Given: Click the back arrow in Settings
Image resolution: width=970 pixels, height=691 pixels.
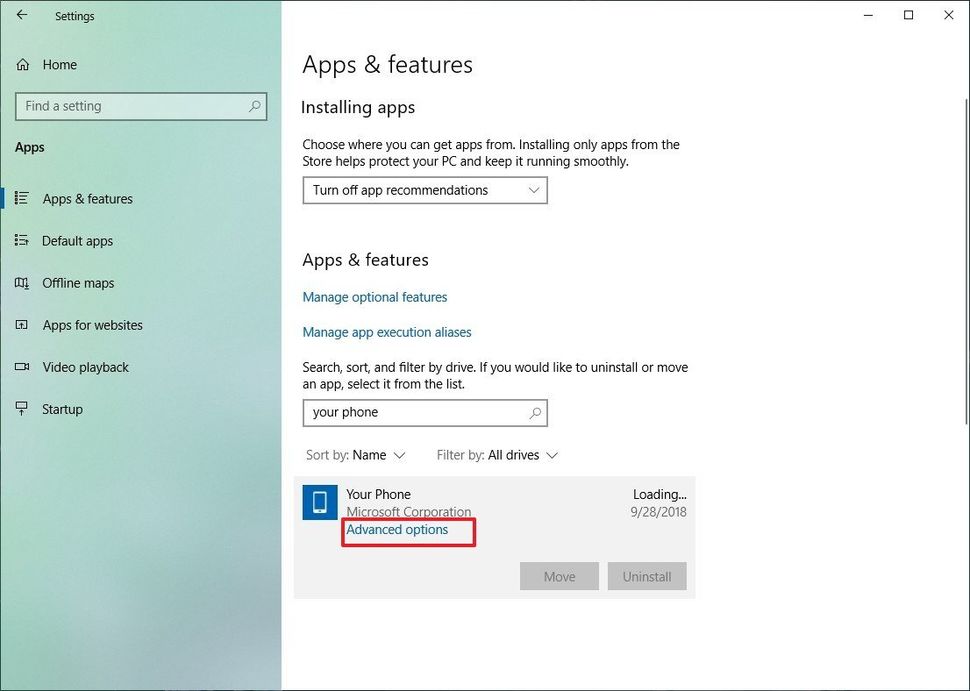Looking at the screenshot, I should pos(22,15).
